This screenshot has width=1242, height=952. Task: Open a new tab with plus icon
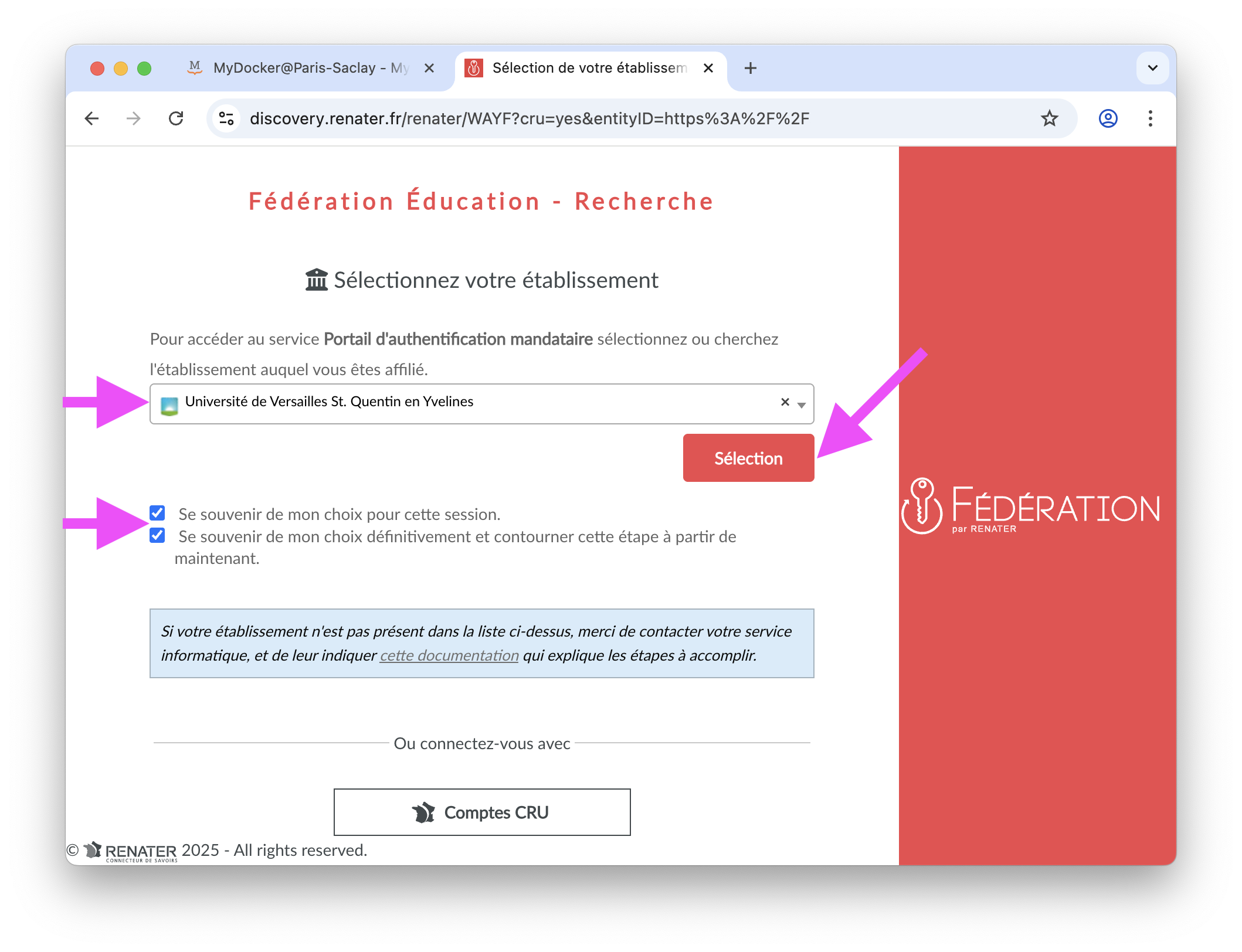point(750,68)
